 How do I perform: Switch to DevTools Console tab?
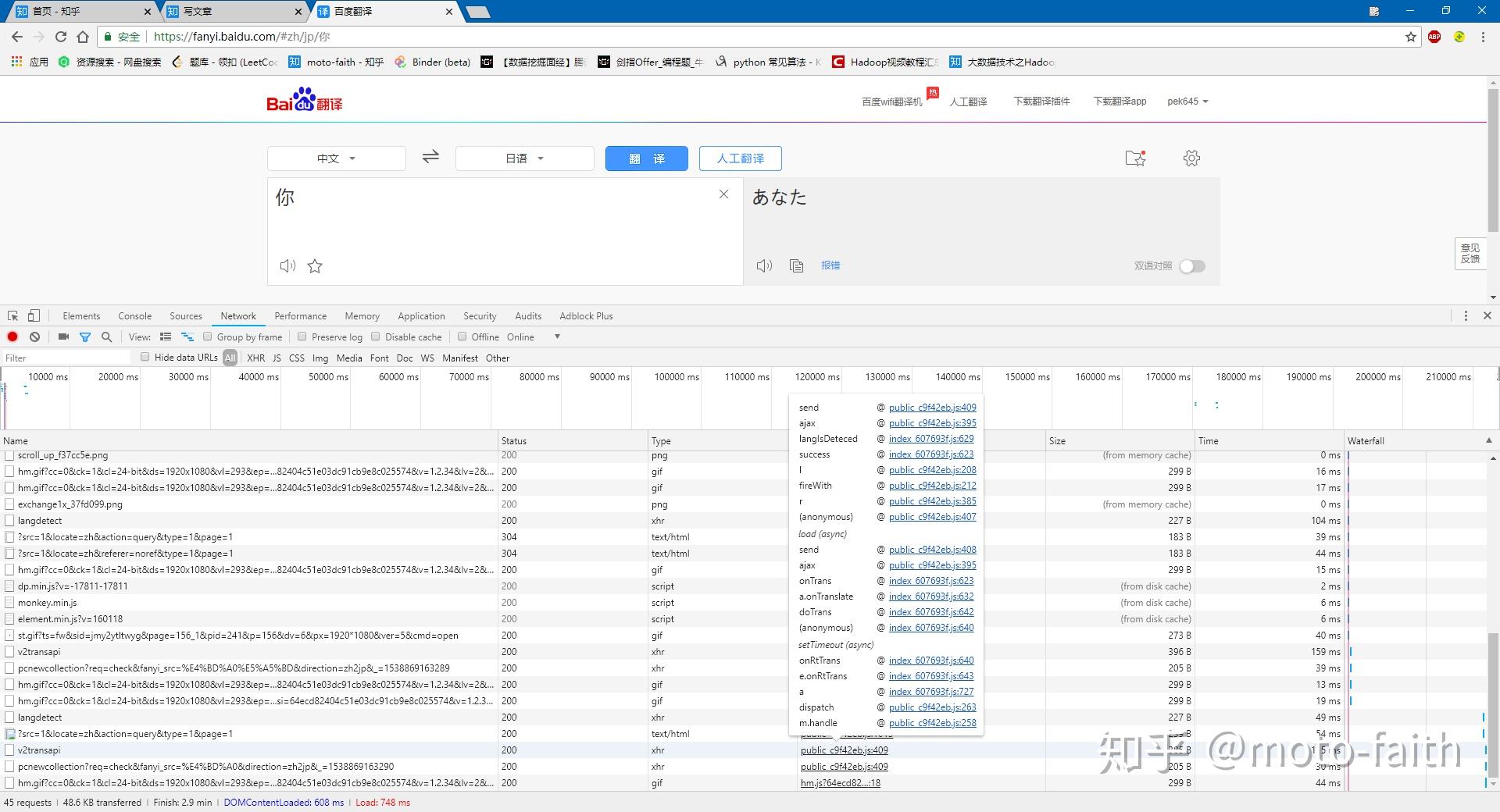pos(134,315)
